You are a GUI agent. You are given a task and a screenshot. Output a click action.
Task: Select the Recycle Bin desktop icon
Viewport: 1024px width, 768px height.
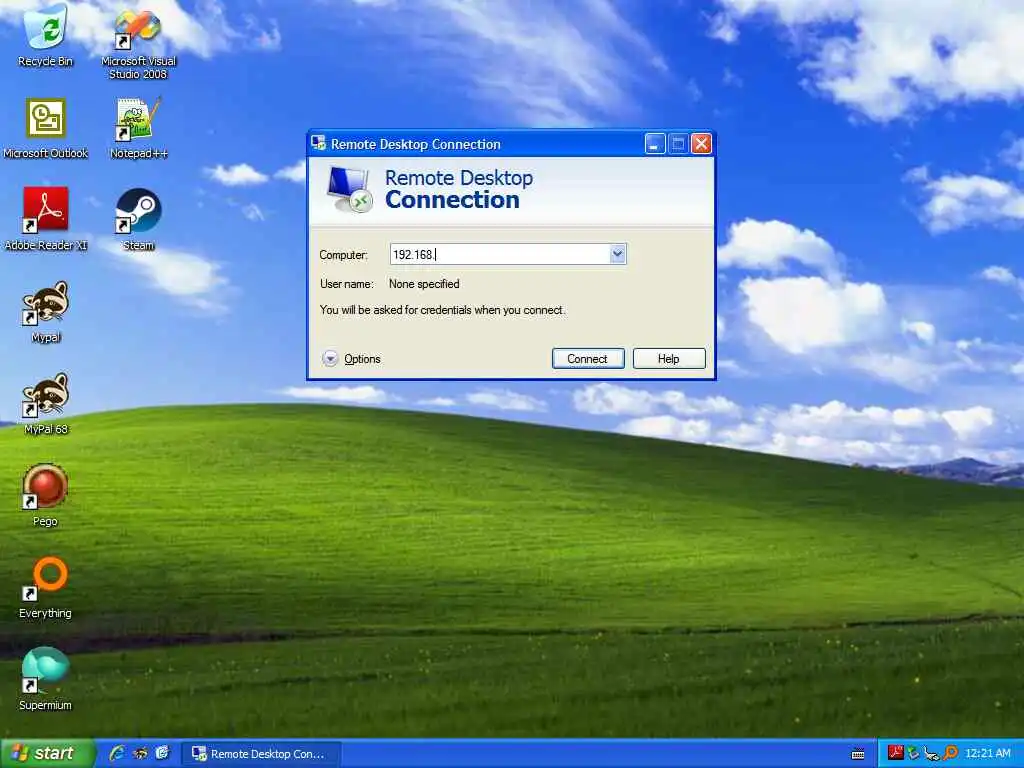click(x=46, y=36)
